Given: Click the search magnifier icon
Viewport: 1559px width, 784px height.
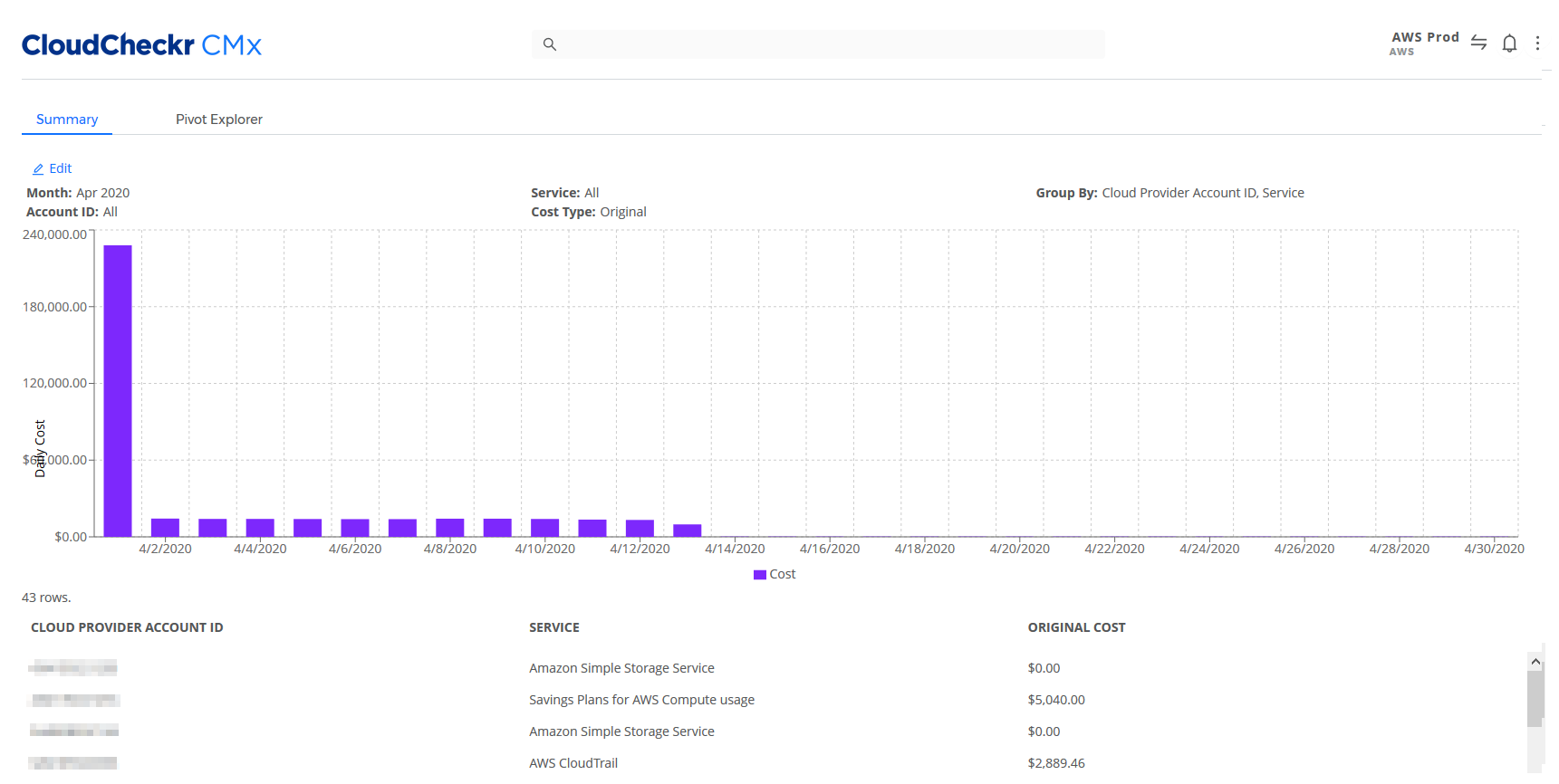Looking at the screenshot, I should coord(549,44).
